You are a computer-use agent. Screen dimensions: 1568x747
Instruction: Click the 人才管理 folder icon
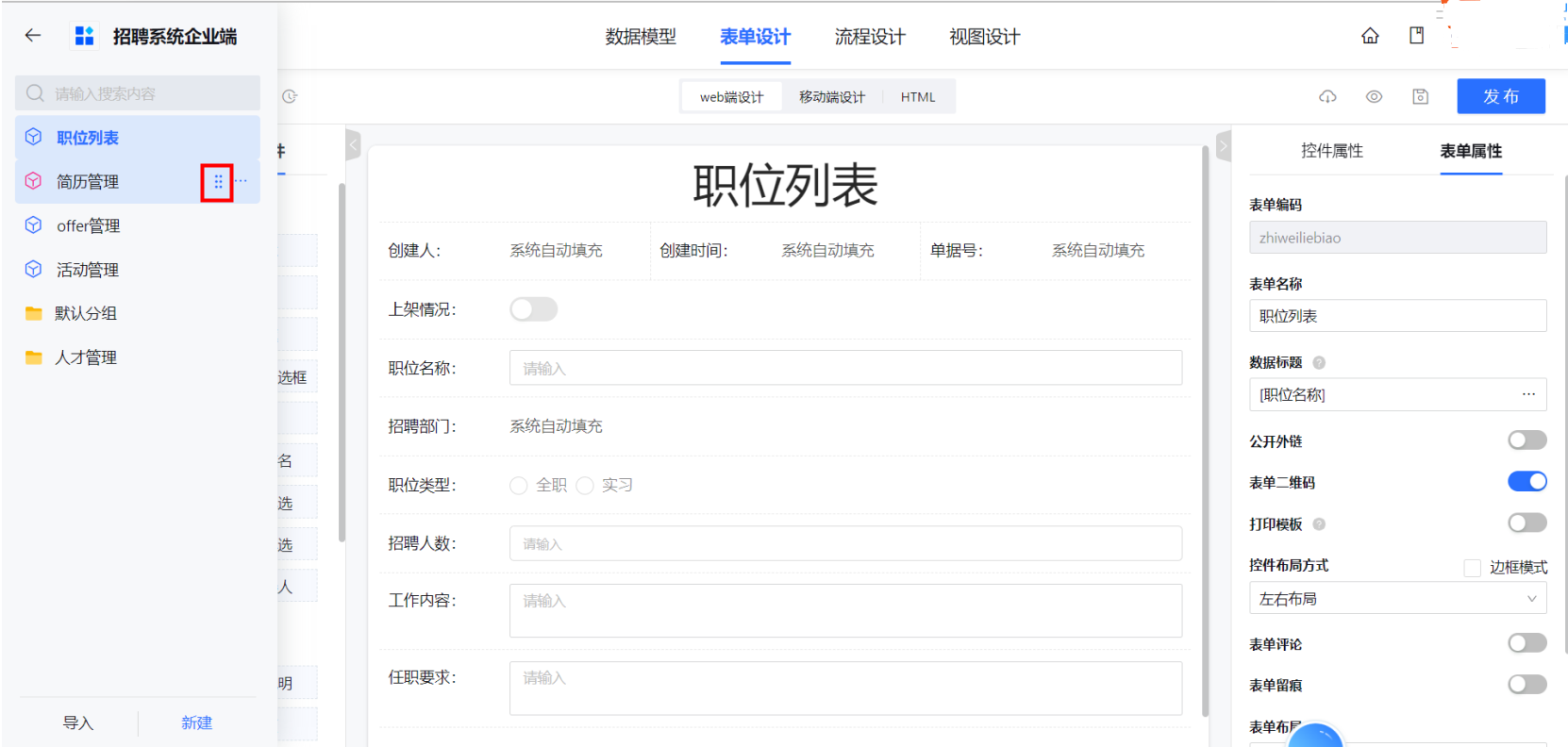pos(34,357)
